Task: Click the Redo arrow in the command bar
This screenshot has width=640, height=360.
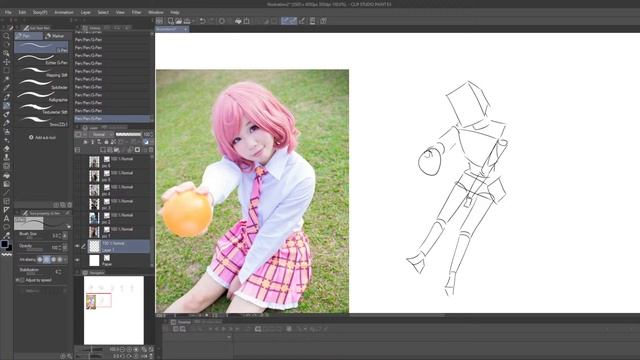Action: pos(211,21)
